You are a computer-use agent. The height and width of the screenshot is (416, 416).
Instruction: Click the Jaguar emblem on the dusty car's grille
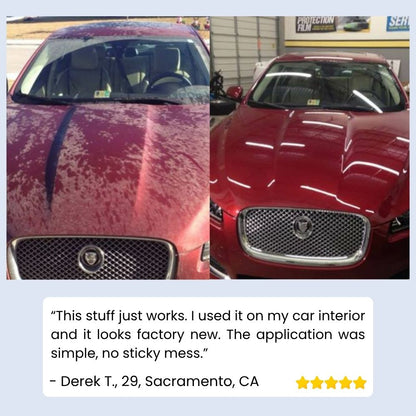click(91, 259)
